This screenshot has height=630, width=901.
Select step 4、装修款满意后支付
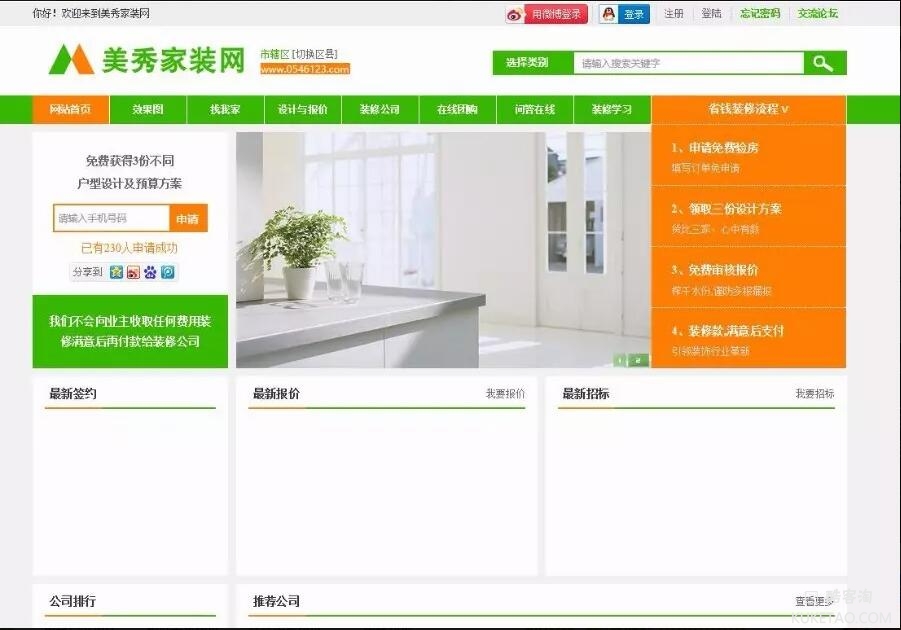tap(749, 338)
